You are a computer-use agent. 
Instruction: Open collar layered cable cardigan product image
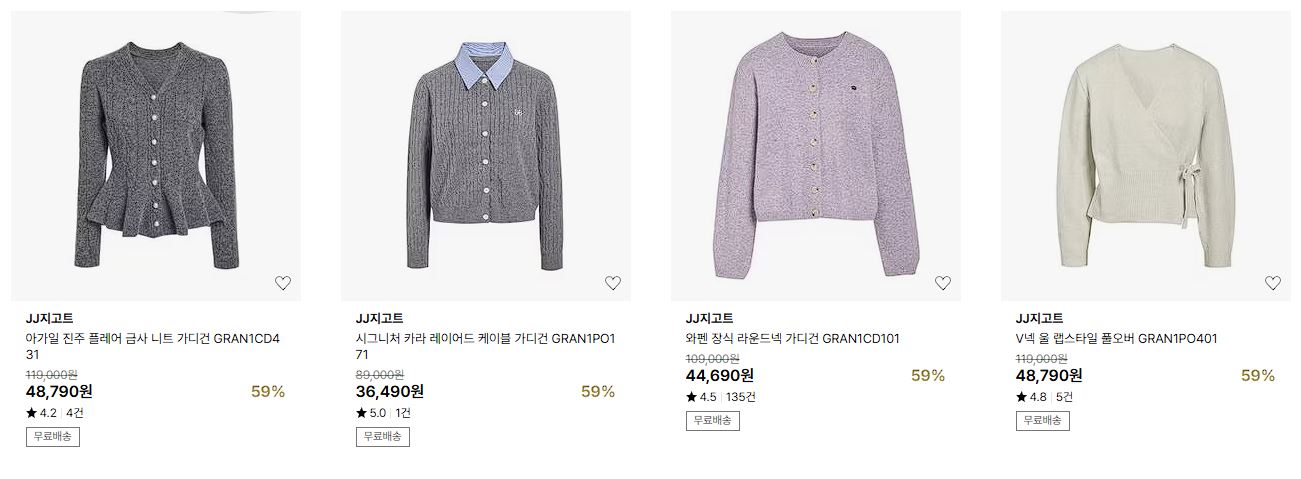(486, 156)
